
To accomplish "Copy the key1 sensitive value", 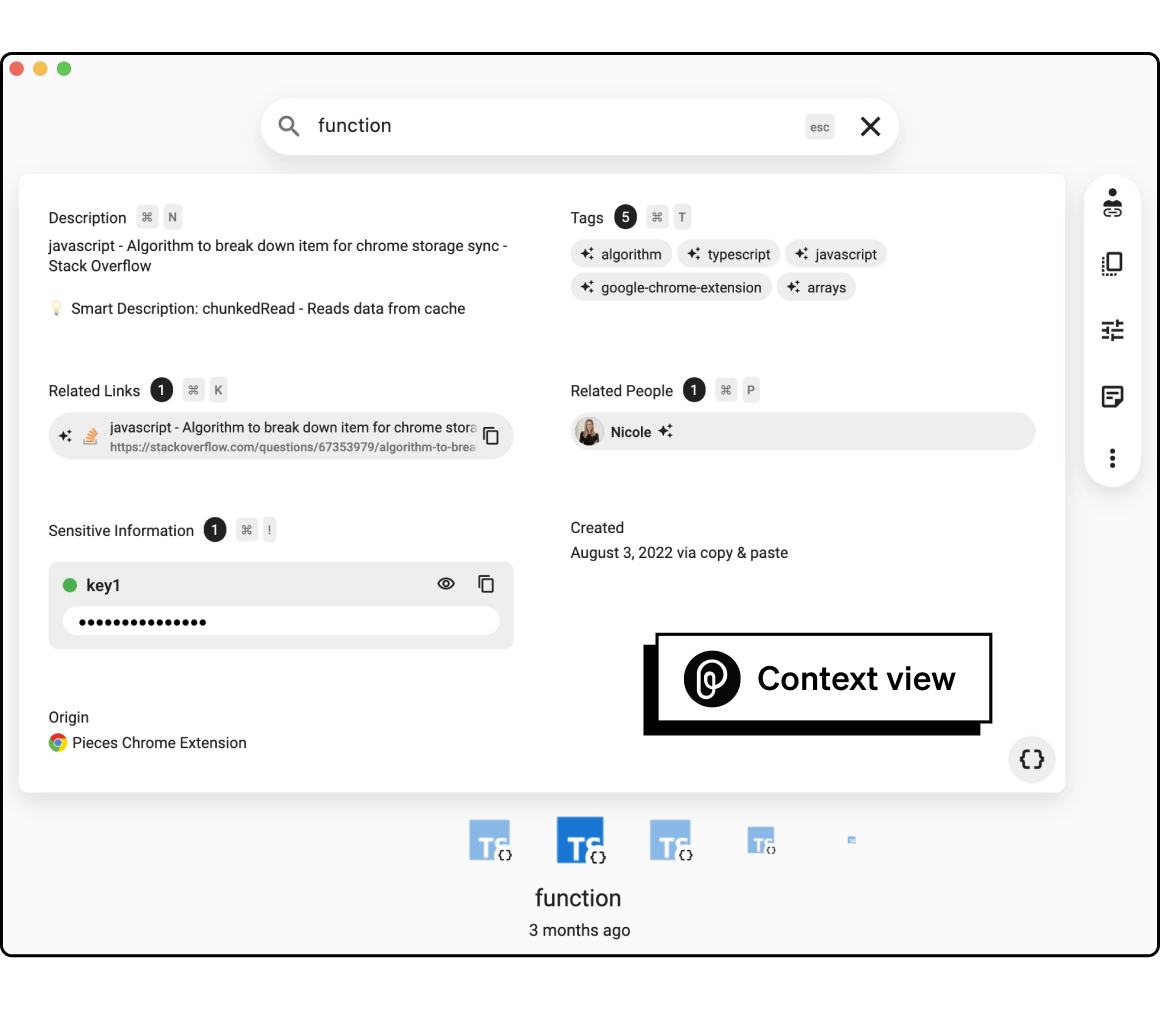I will (486, 584).
